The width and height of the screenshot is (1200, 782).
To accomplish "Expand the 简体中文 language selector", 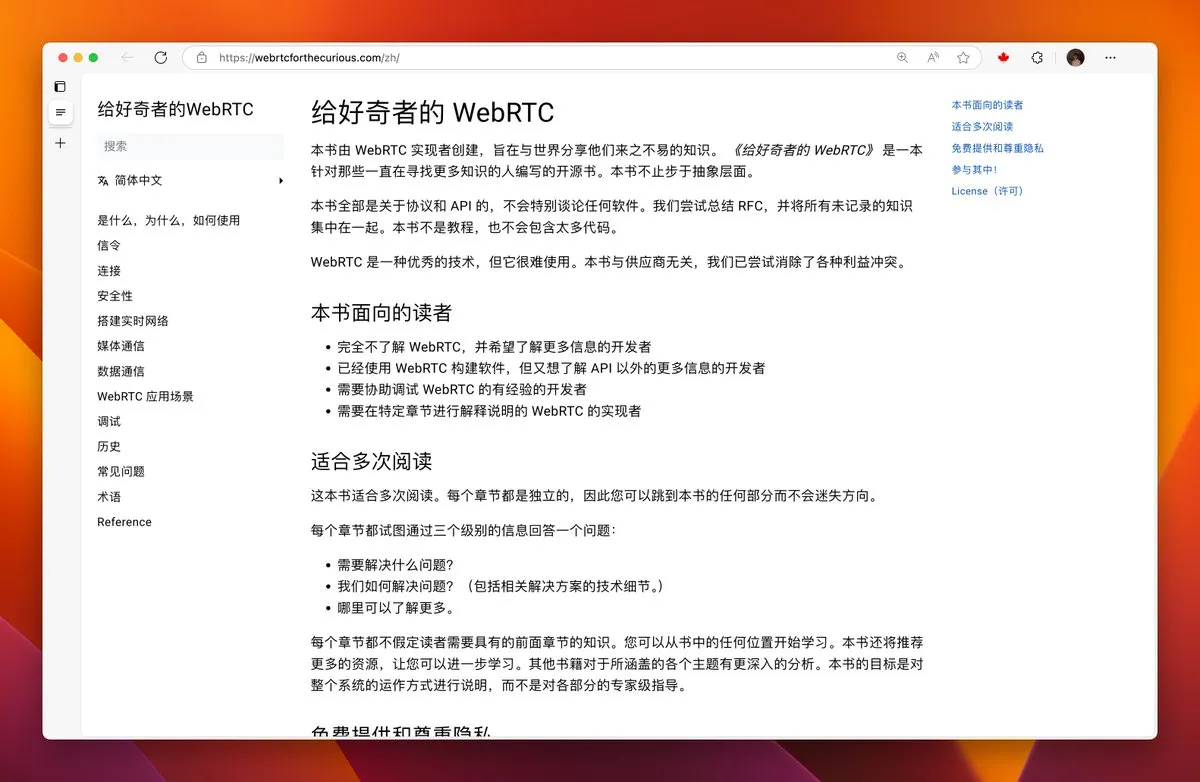I will (190, 181).
